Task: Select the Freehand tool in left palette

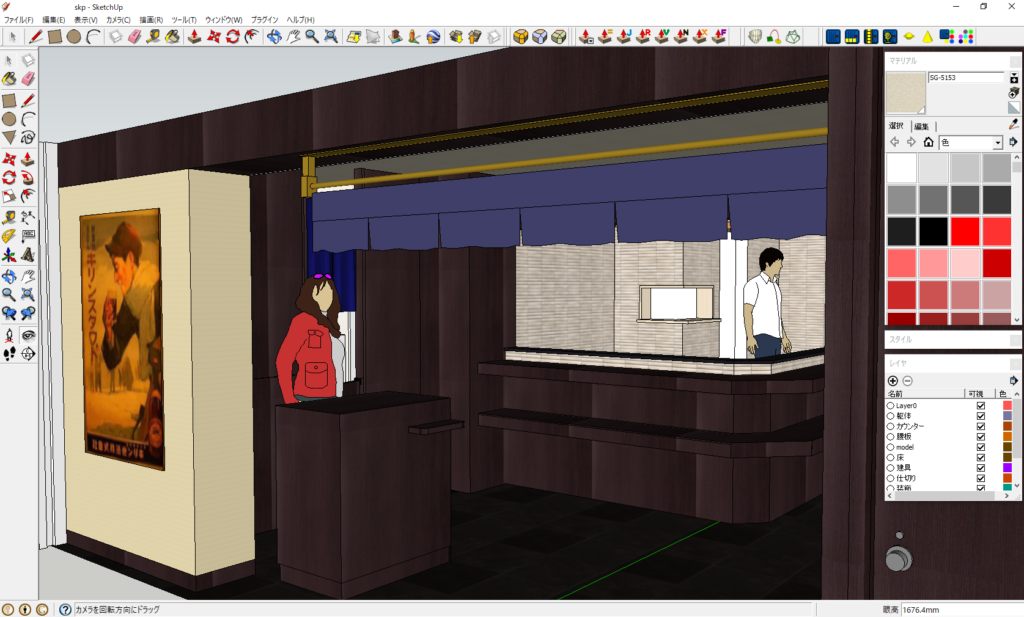Action: coord(28,138)
